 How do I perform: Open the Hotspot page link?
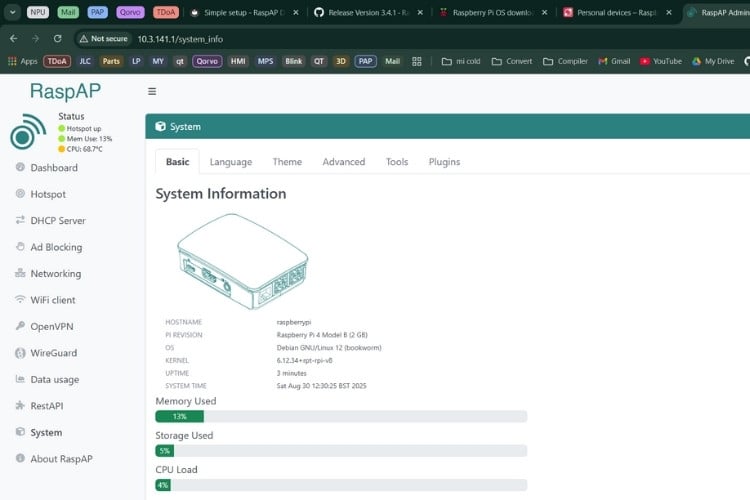click(48, 194)
